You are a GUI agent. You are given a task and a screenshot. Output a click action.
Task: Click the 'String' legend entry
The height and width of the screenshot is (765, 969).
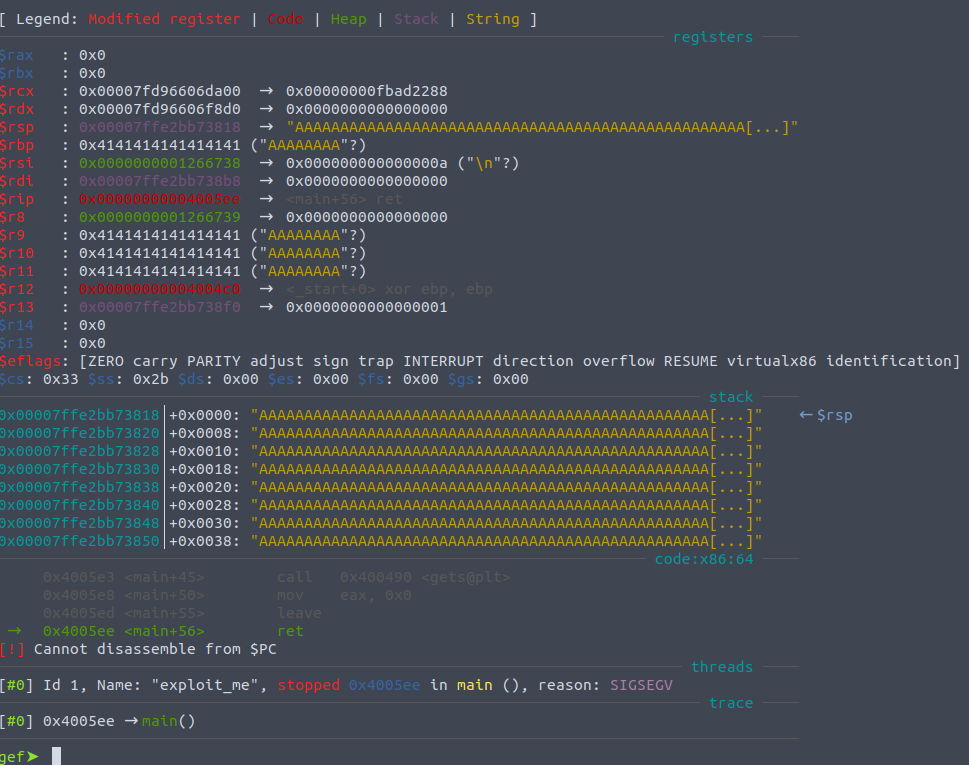pos(492,19)
